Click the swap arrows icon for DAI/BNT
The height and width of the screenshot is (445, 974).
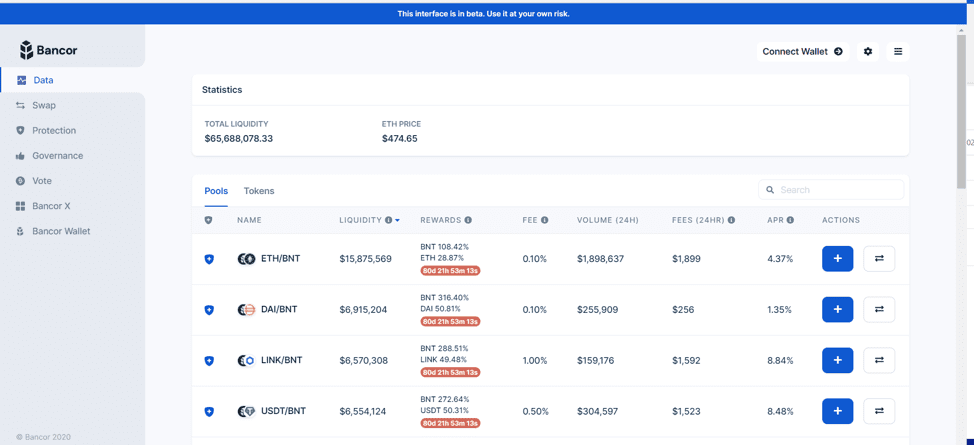[x=879, y=310]
